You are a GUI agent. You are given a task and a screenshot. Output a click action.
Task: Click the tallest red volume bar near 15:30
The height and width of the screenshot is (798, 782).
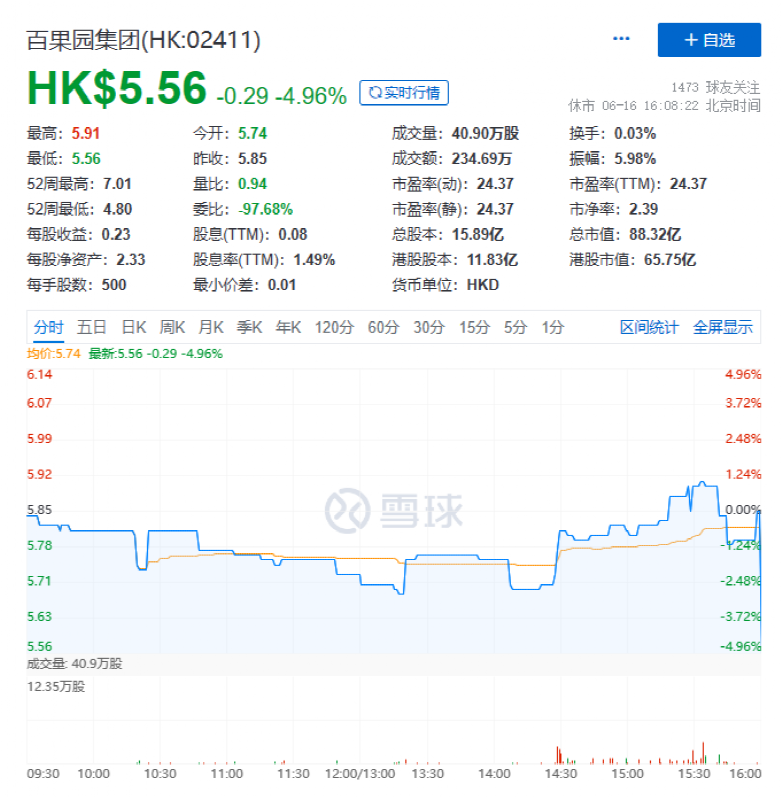pyautogui.click(x=703, y=753)
